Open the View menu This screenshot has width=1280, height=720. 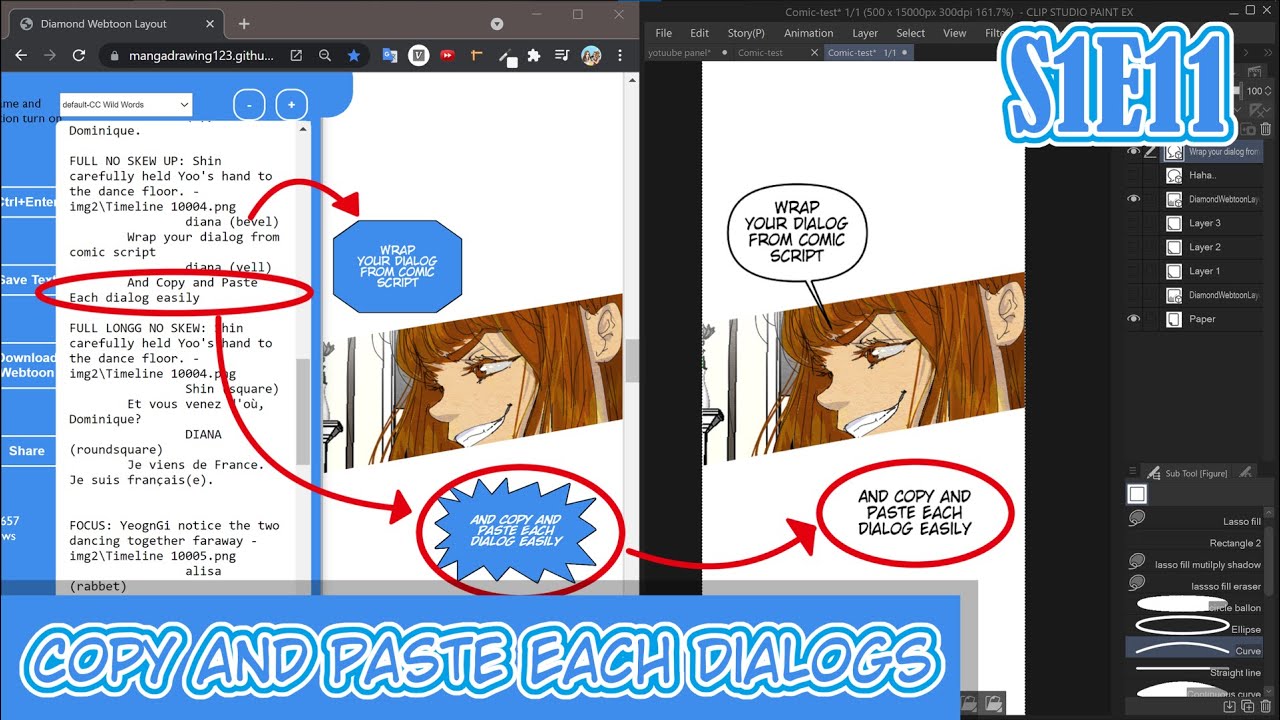(955, 33)
